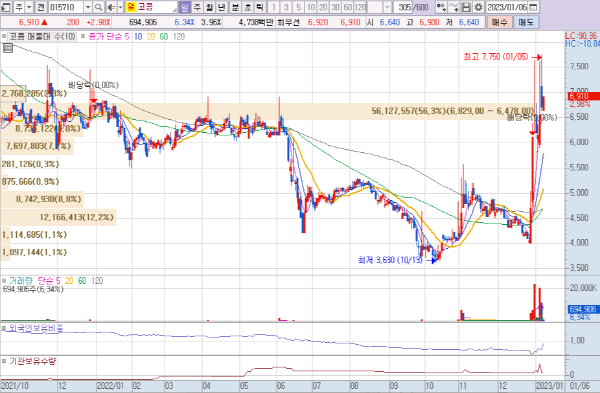Screen dimensions: 600x393
Task: Choose the 20 interval button
Action: 323,7
